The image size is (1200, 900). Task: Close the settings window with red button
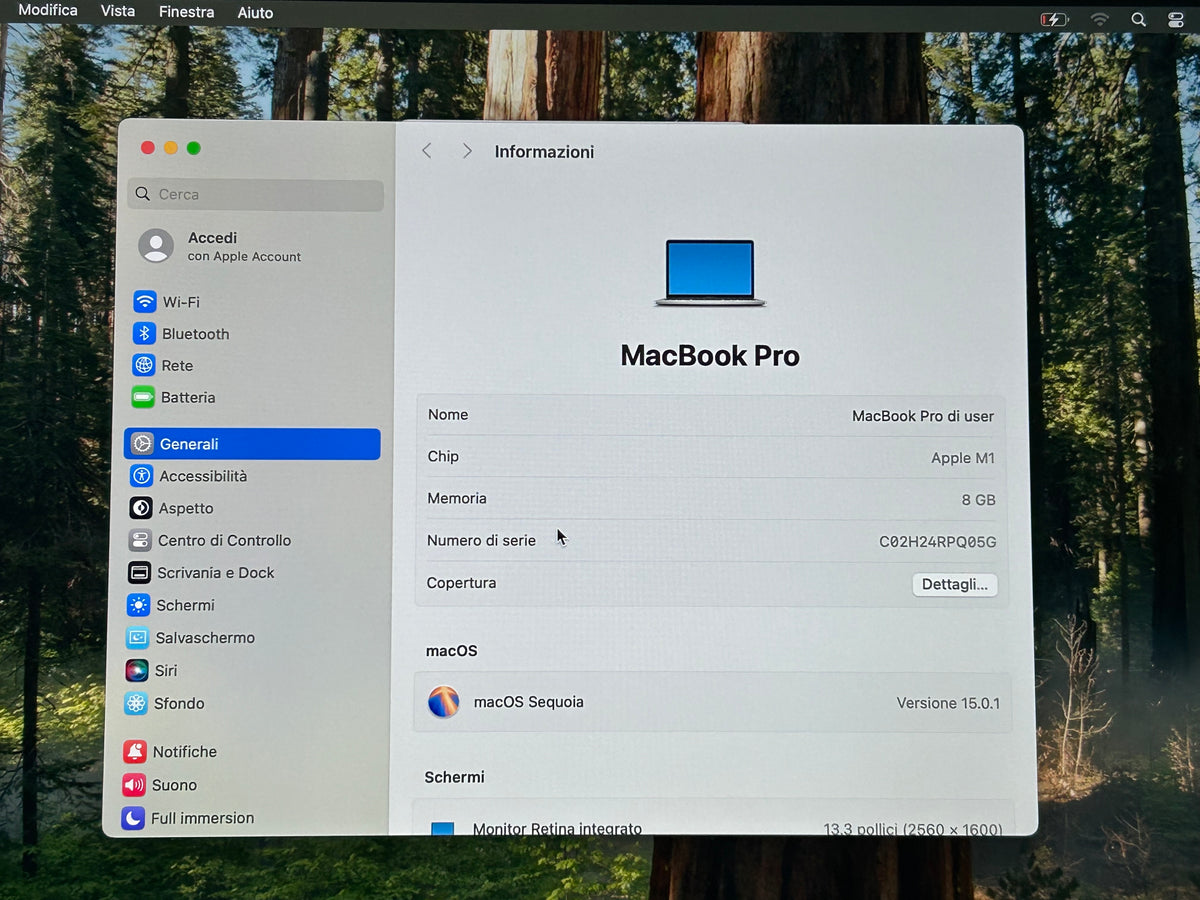coord(148,148)
